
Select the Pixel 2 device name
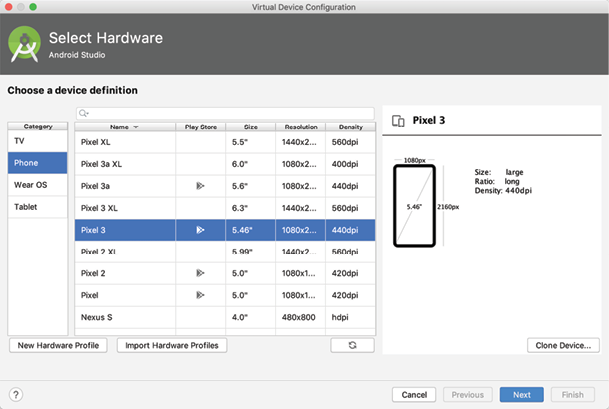[x=93, y=273]
